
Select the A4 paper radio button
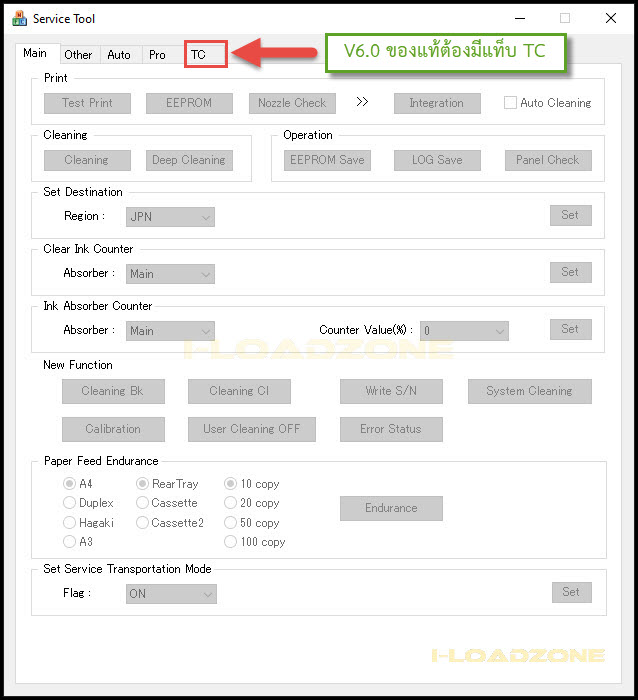pos(69,483)
